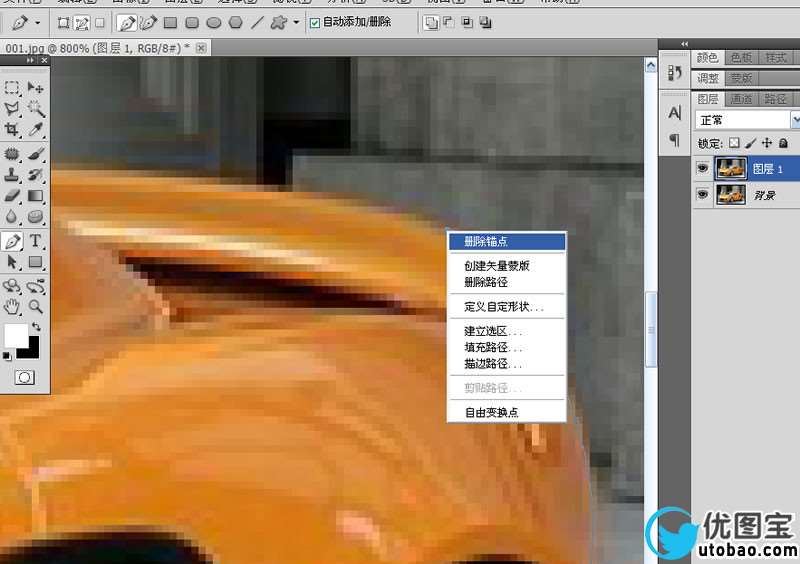Choose 填充路径 from the context menu
800x564 pixels.
click(x=507, y=348)
